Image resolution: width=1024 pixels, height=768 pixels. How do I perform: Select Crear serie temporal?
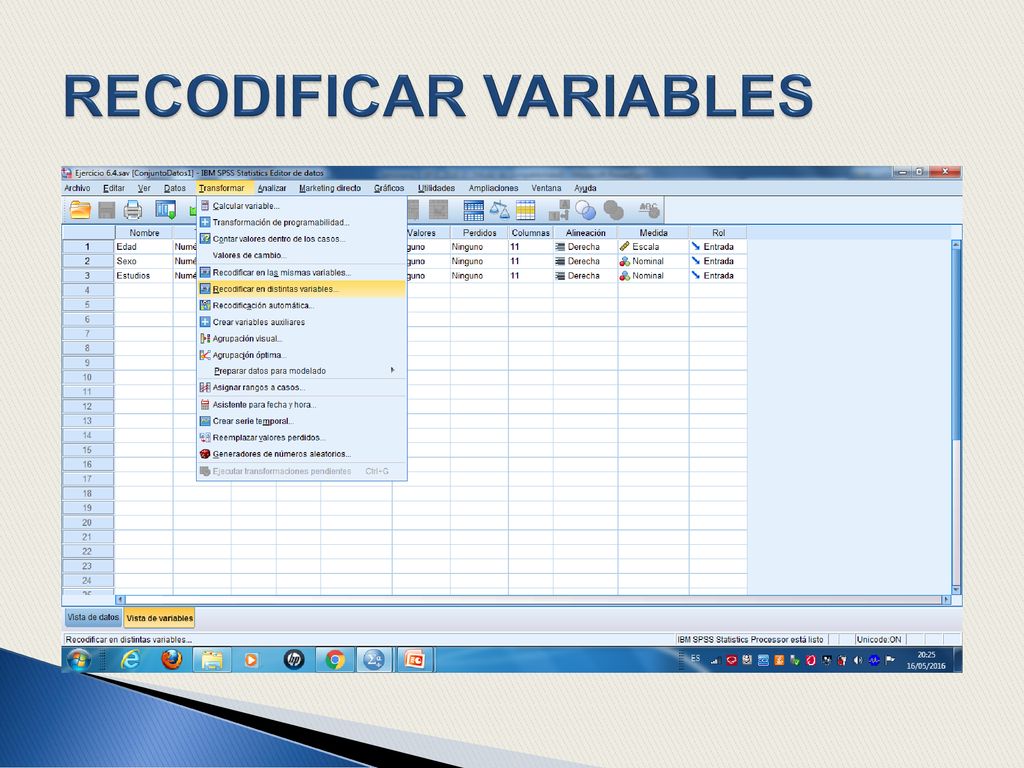(x=302, y=421)
